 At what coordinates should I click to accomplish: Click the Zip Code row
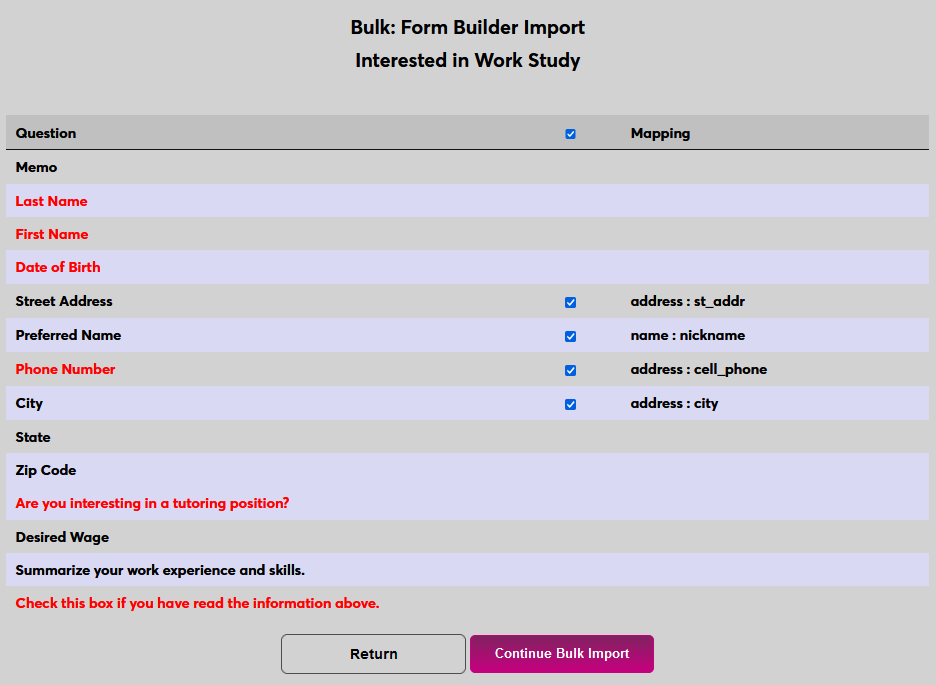(46, 470)
